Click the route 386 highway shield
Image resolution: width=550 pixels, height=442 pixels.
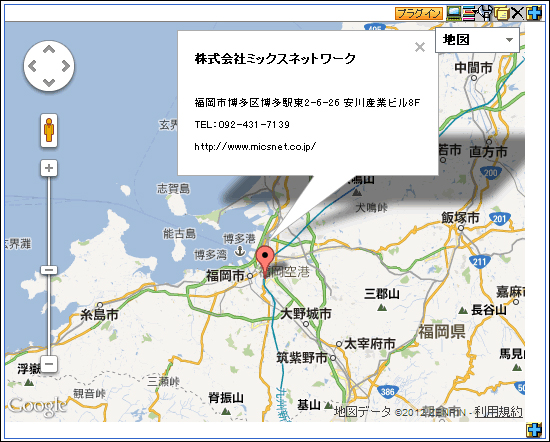coord(387,391)
